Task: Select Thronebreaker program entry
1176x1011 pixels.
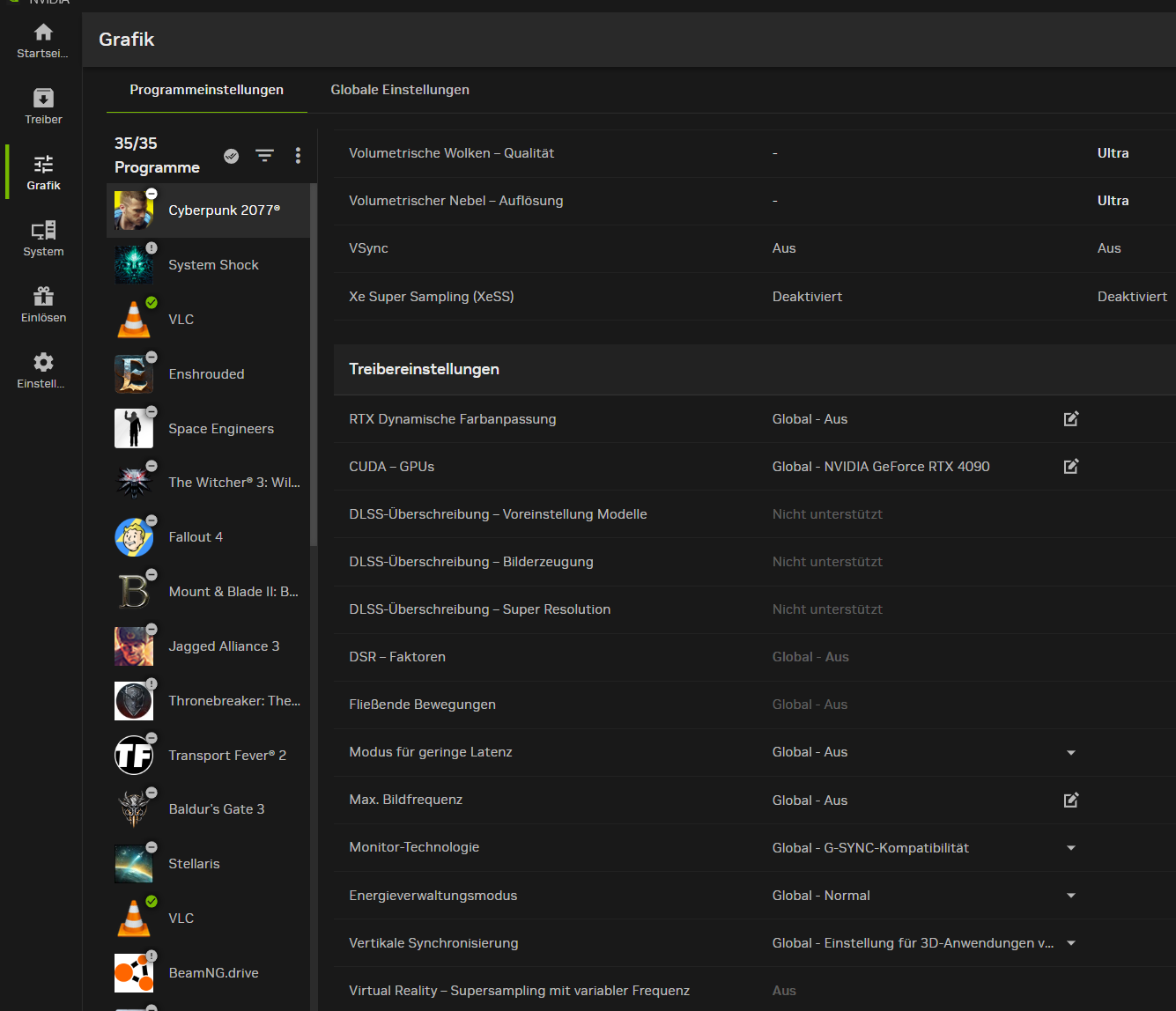Action: (x=208, y=701)
